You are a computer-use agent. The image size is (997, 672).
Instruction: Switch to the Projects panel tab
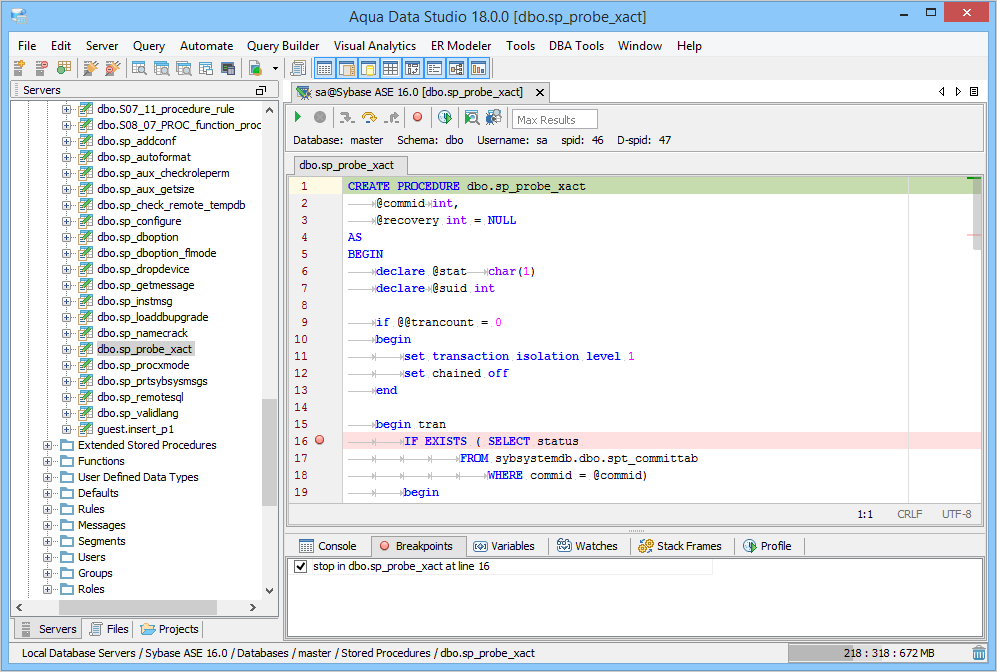[170, 629]
